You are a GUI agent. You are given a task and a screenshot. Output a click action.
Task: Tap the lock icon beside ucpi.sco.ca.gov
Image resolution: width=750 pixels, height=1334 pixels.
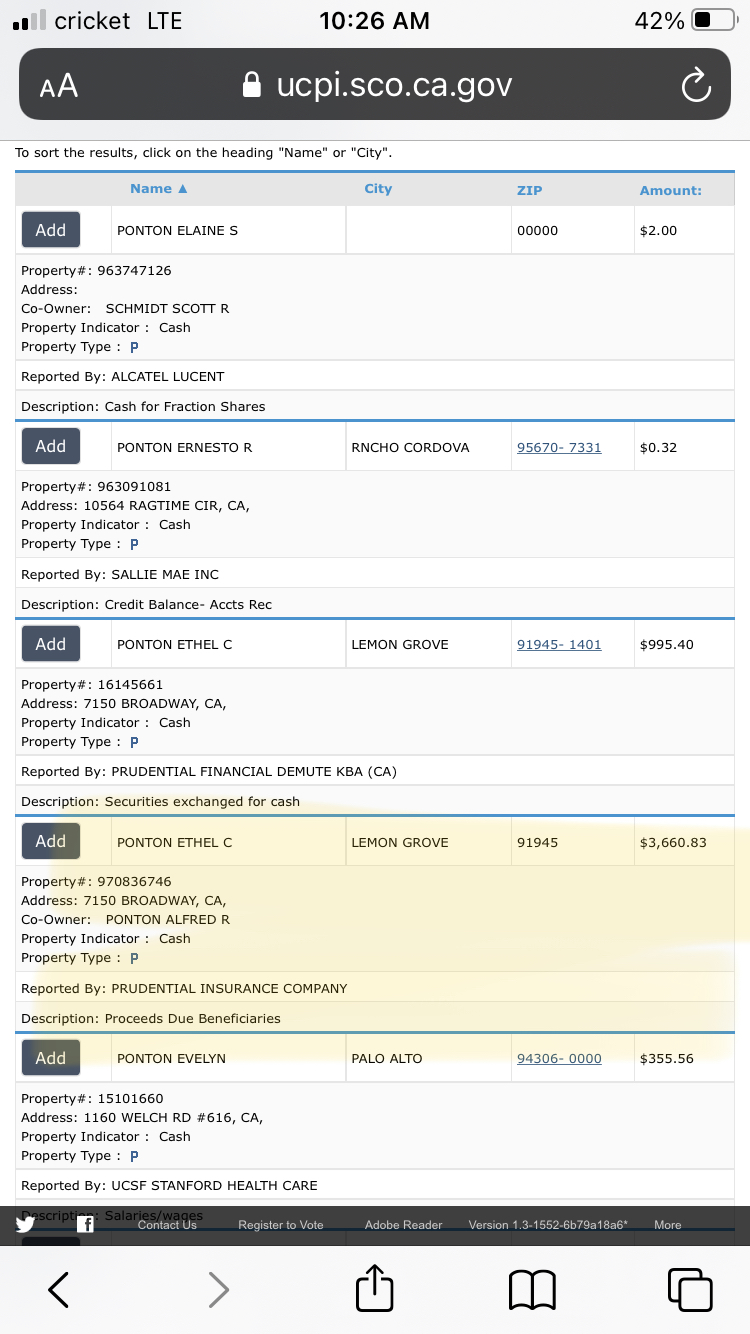[253, 85]
